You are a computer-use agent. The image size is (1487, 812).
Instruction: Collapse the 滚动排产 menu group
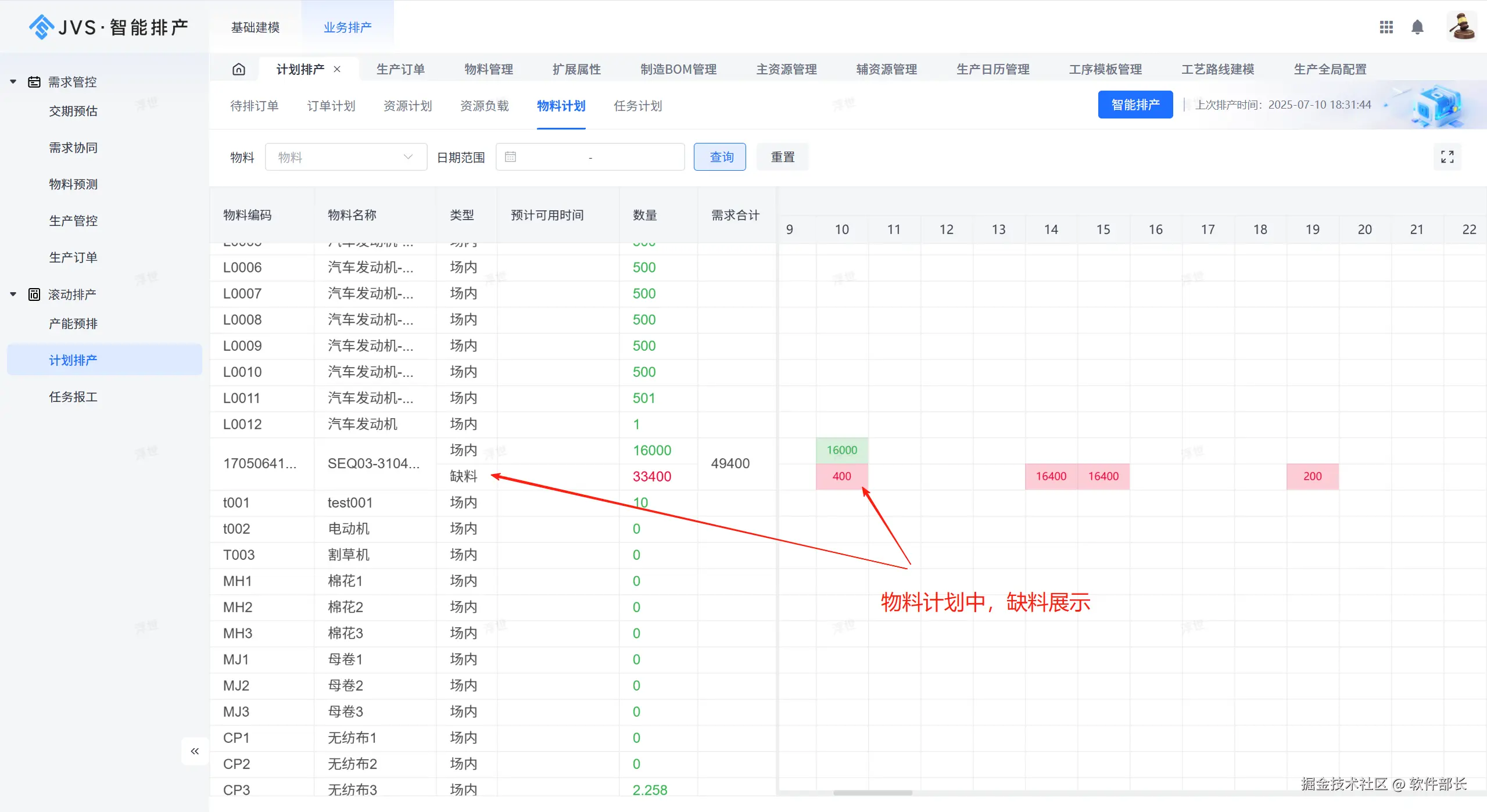tap(13, 294)
